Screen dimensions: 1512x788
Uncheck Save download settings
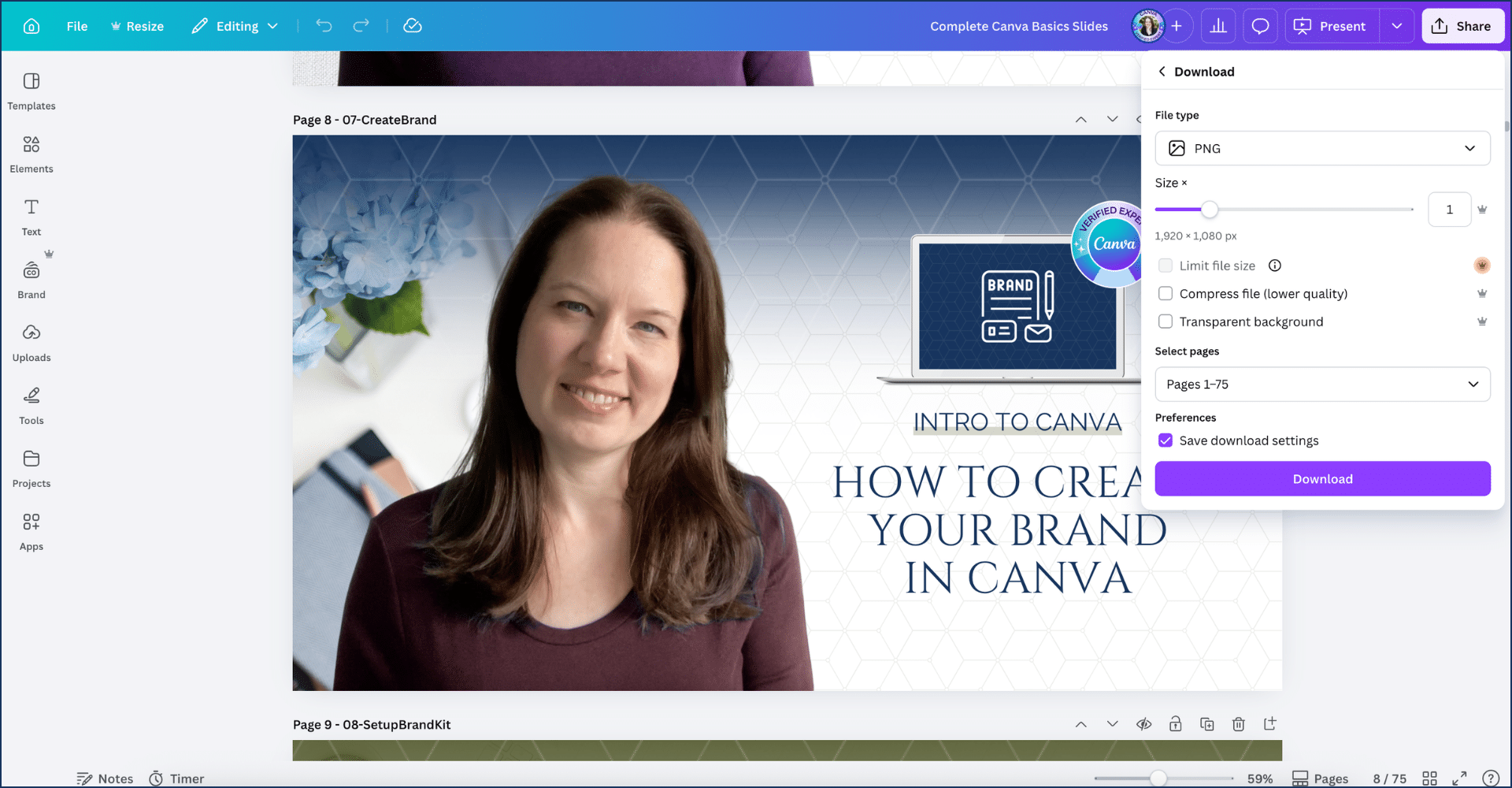[x=1165, y=440]
